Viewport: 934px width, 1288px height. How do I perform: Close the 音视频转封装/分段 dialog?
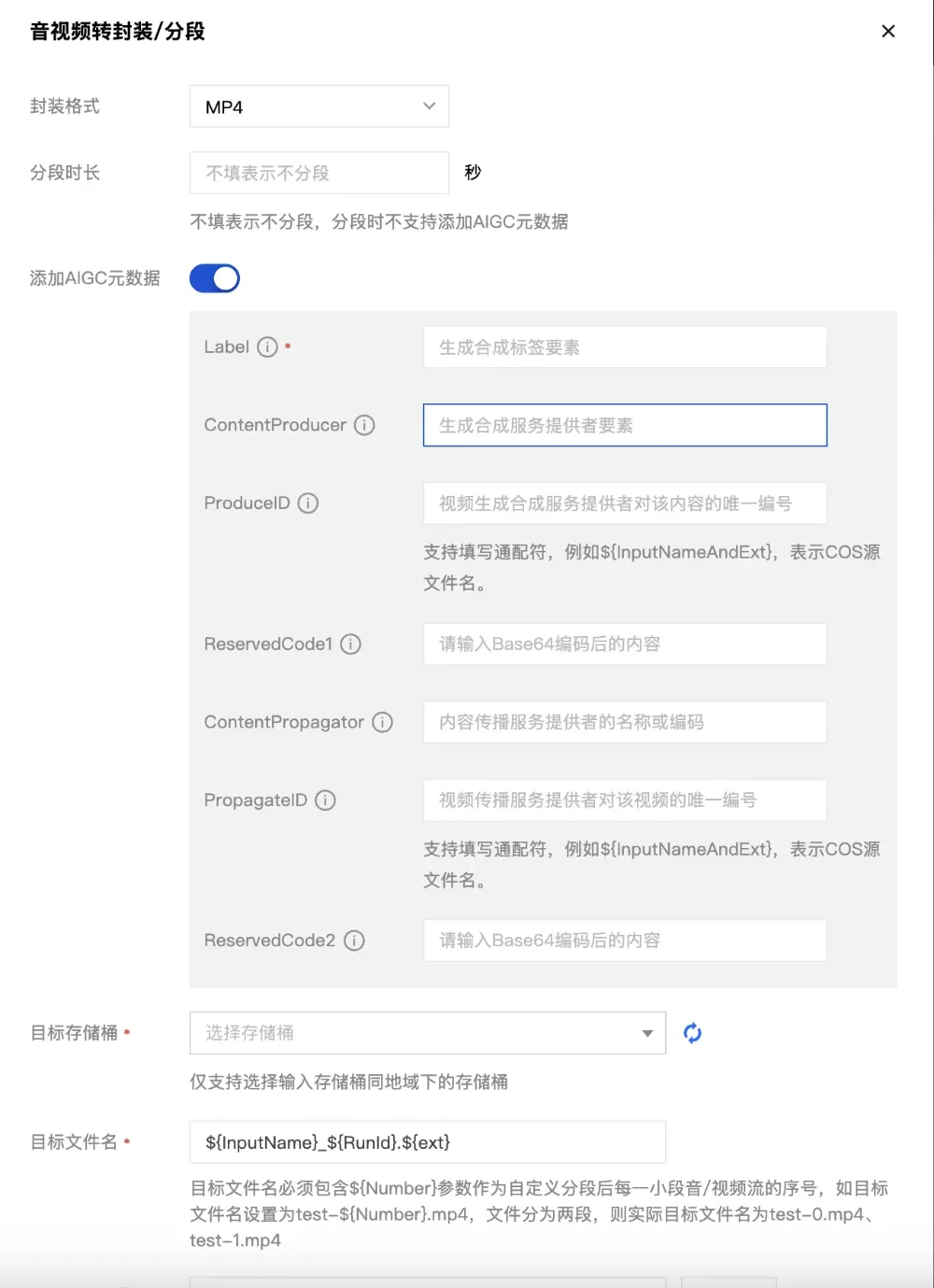point(888,32)
